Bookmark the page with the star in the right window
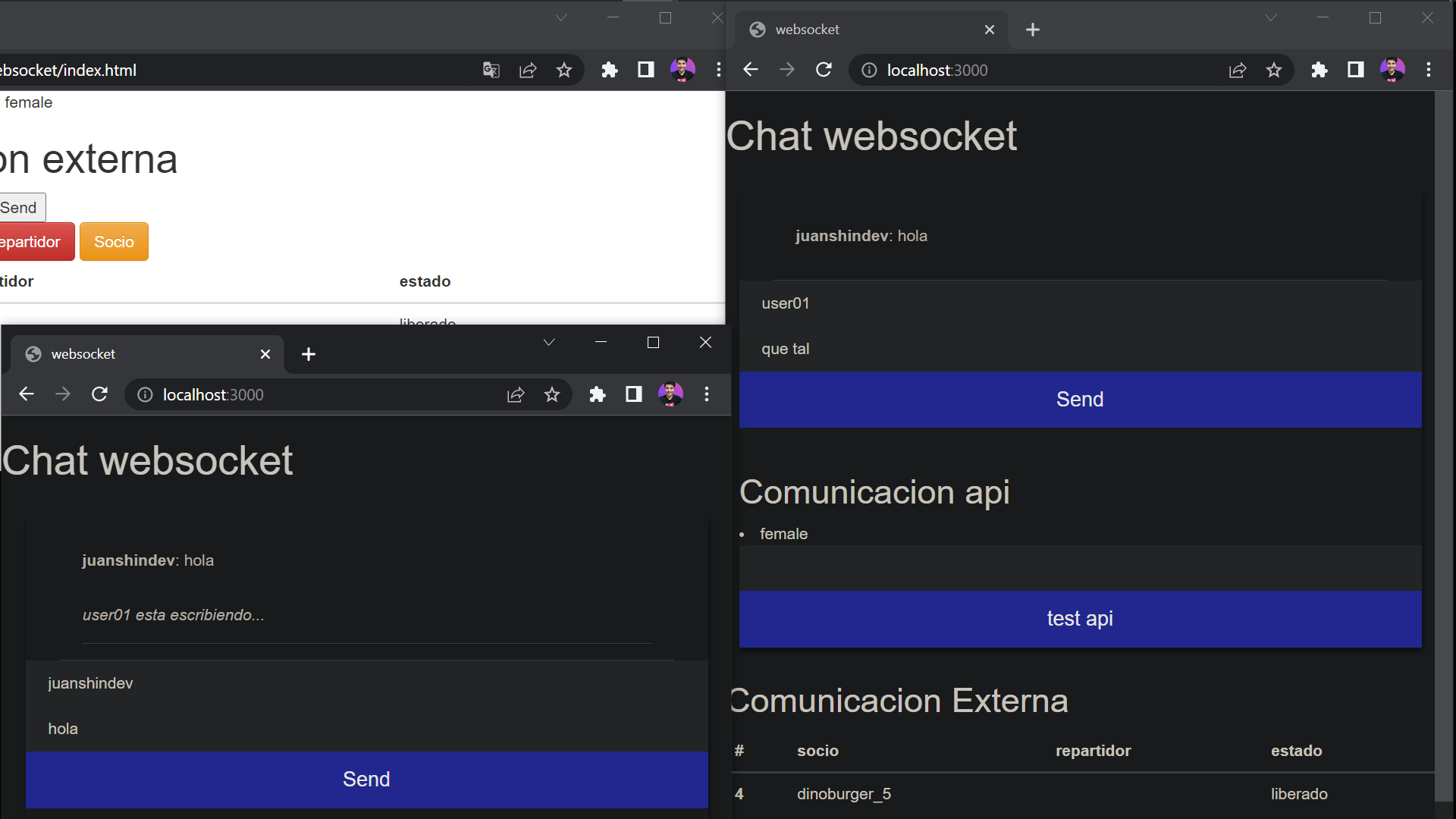 click(1274, 70)
